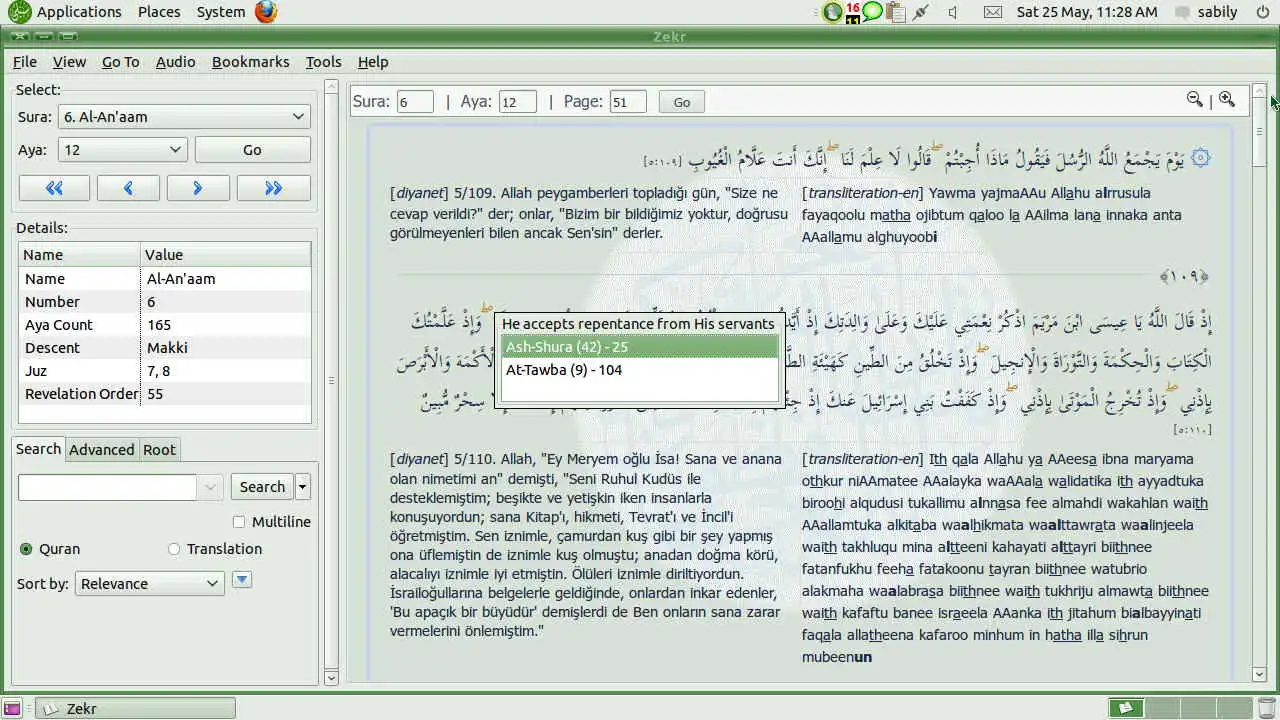Open the Go To menu
The image size is (1280, 720).
tap(121, 62)
